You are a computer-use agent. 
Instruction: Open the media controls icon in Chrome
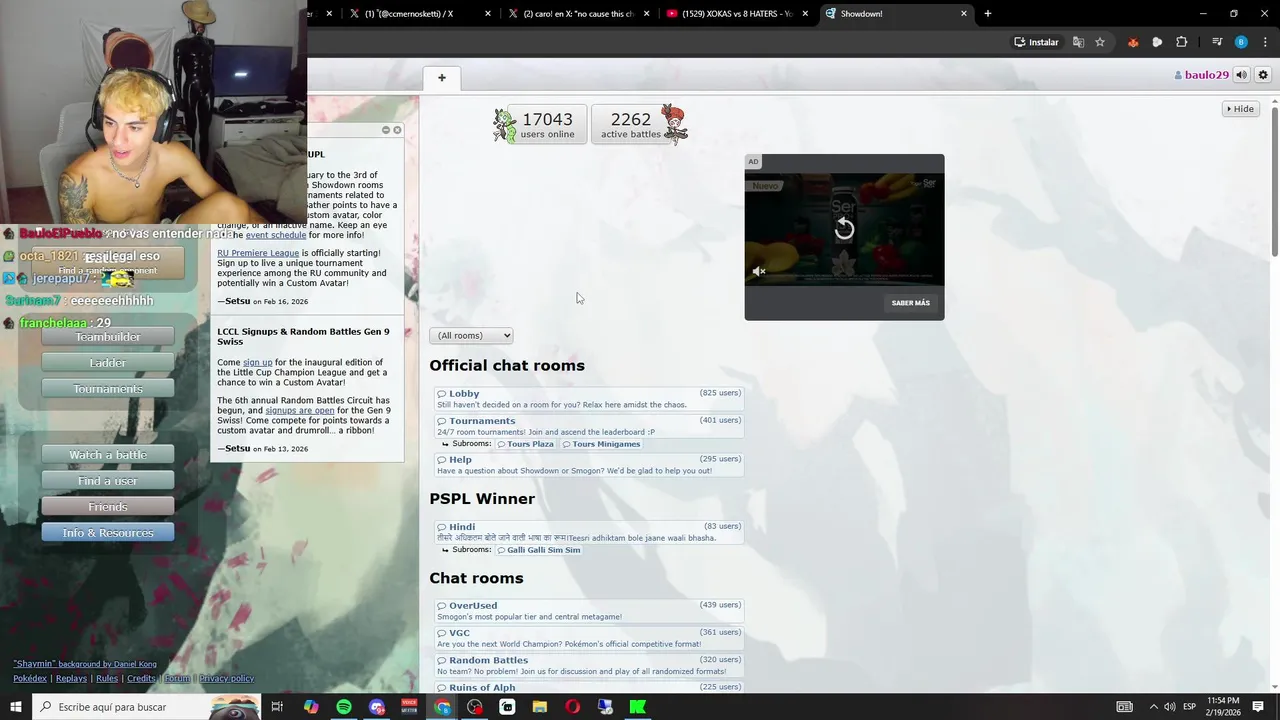tap(1217, 42)
